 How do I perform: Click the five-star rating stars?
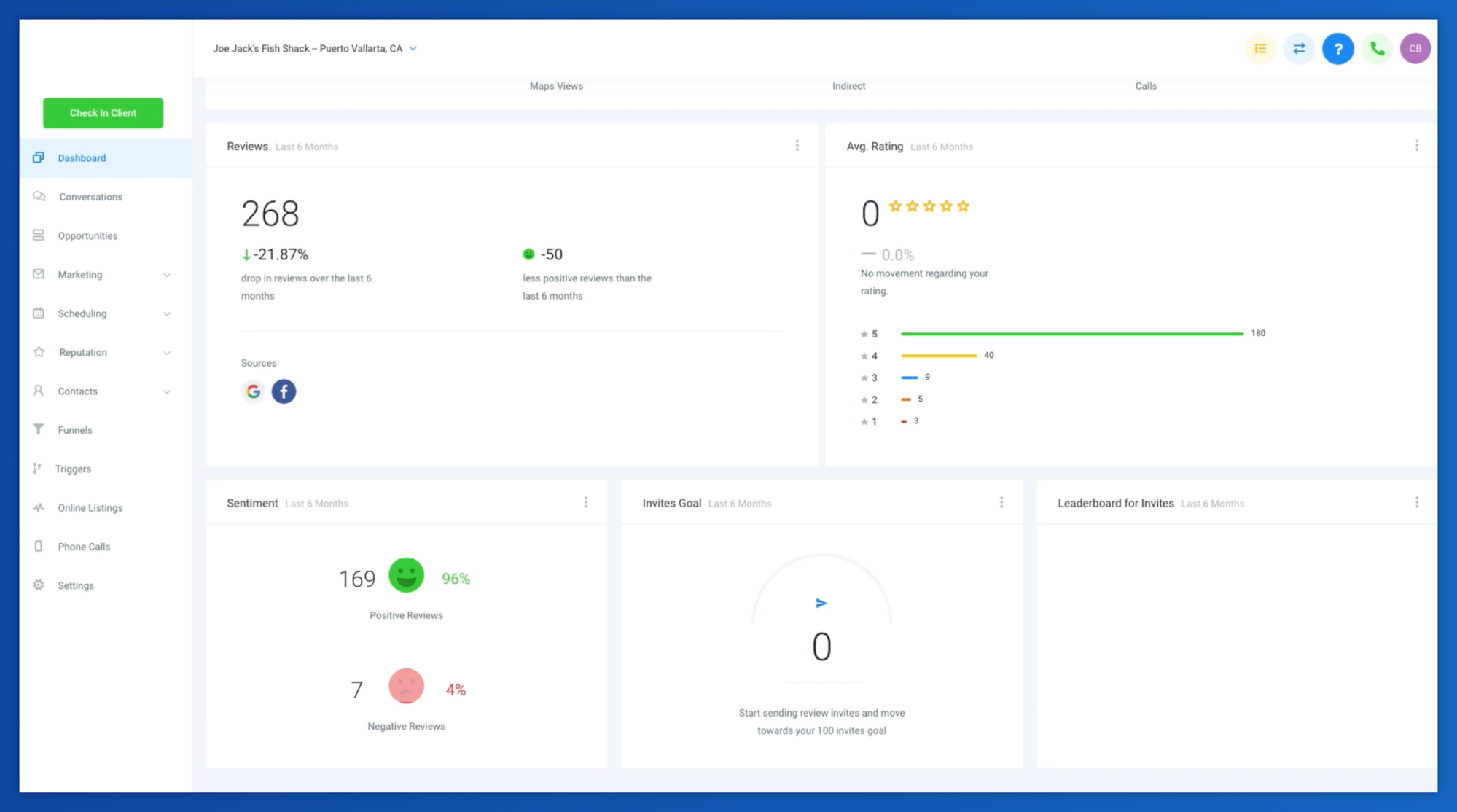929,206
